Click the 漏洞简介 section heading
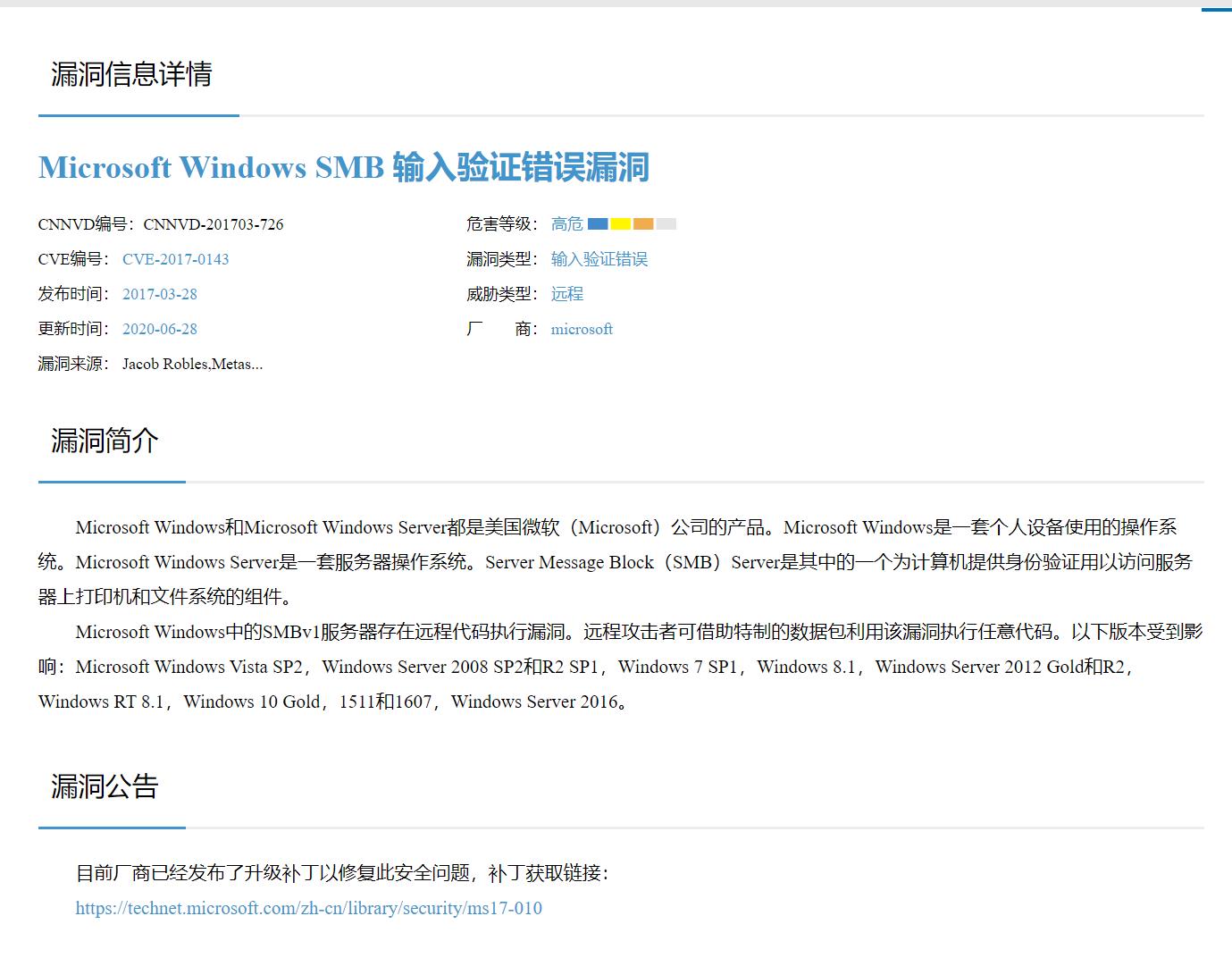The height and width of the screenshot is (958, 1232). click(x=105, y=441)
